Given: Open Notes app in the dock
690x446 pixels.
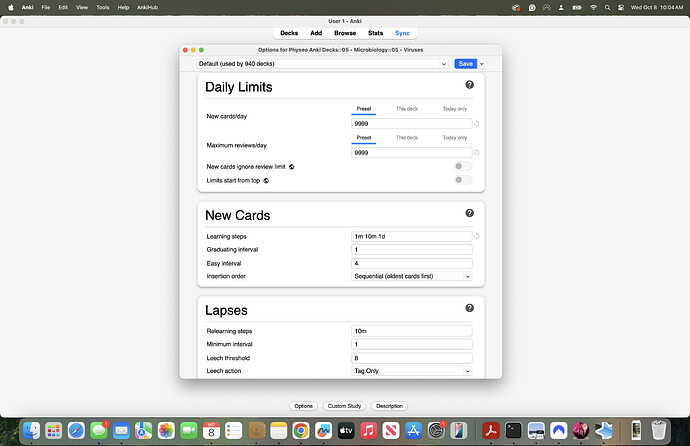Looking at the screenshot, I should tap(279, 431).
